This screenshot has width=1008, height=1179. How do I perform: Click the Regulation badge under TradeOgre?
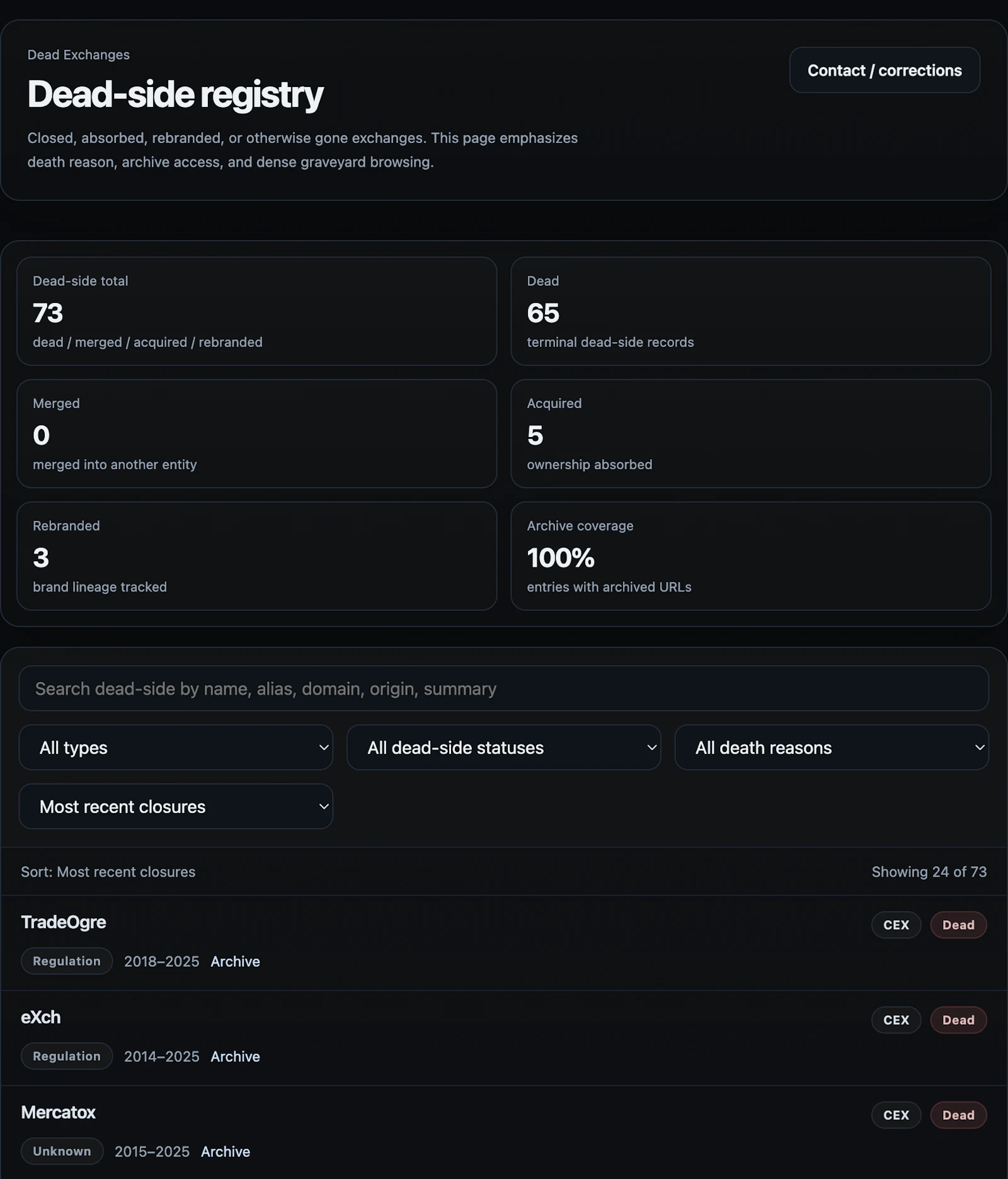(67, 961)
